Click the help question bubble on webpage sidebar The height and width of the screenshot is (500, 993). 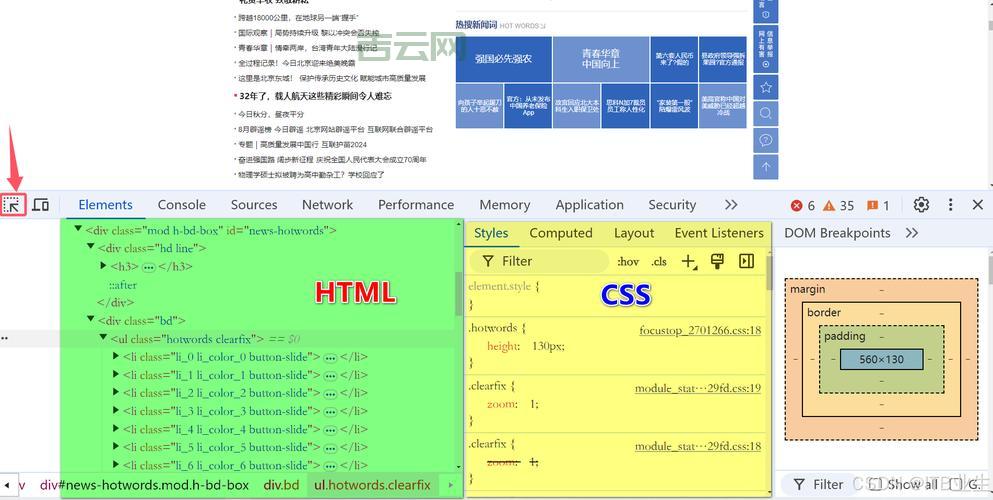(766, 140)
